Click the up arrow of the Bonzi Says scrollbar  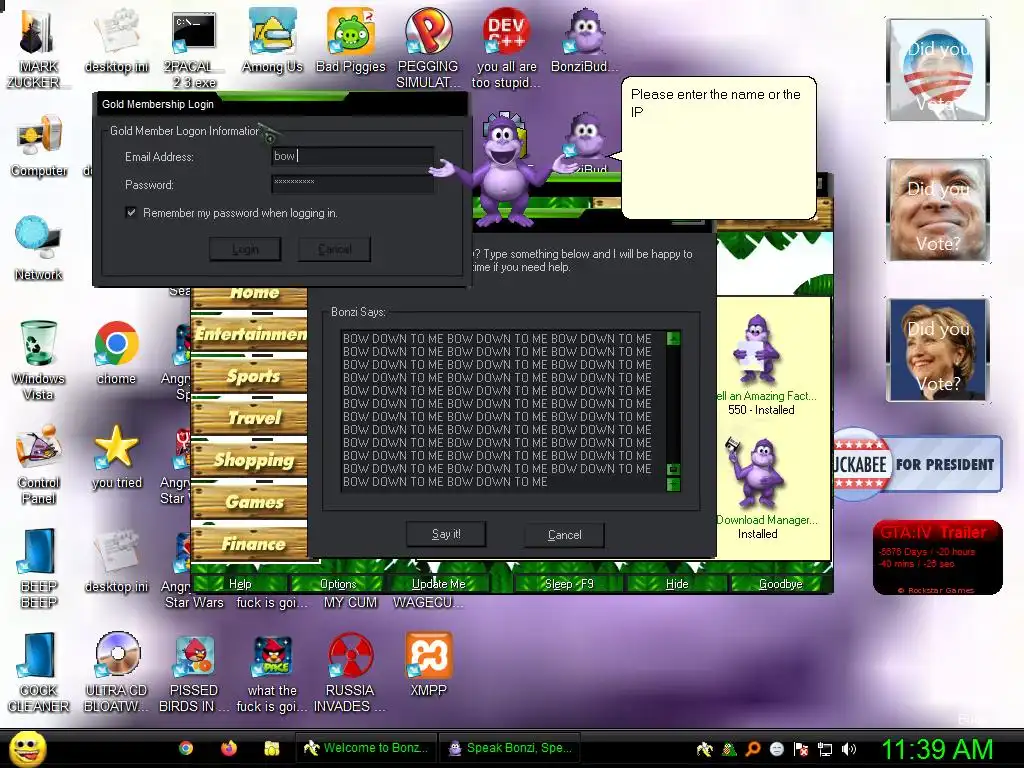pos(673,338)
